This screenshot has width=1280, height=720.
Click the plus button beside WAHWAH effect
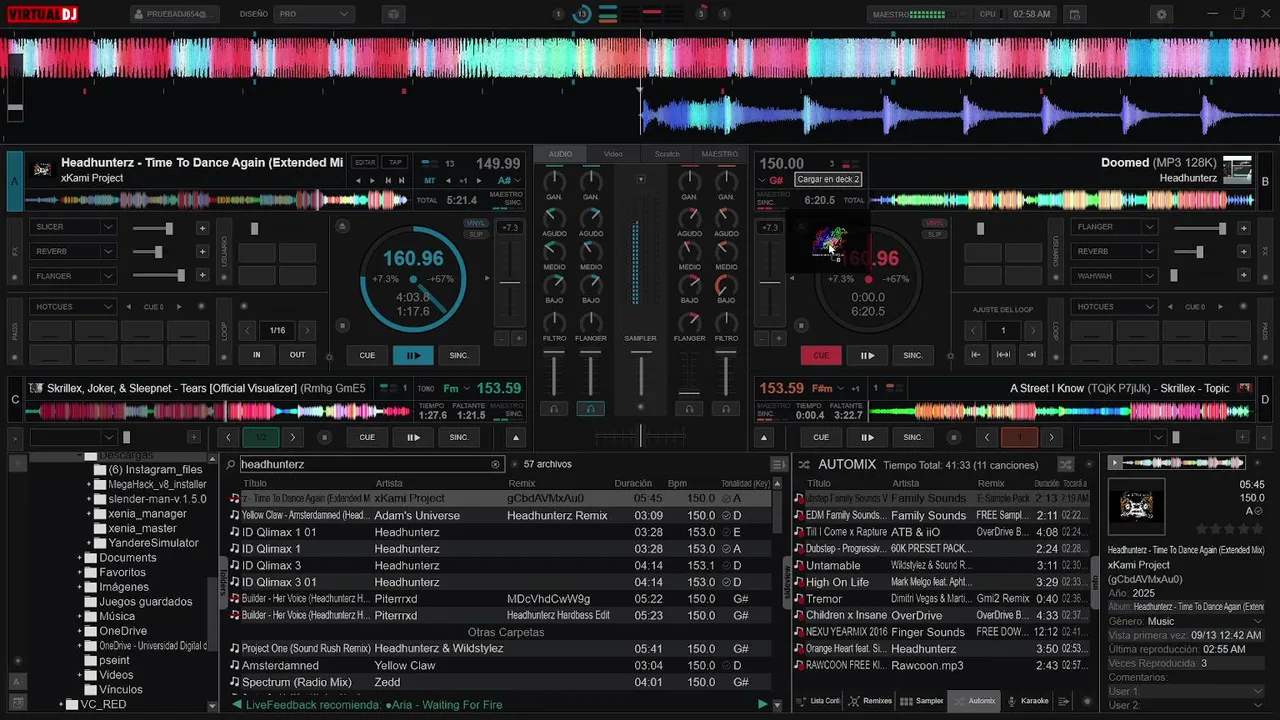(1243, 276)
